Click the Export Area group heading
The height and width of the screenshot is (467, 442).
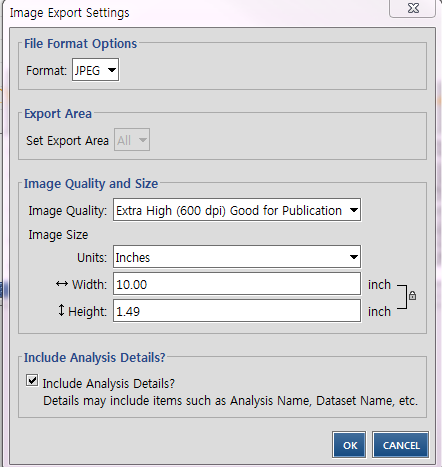point(58,114)
